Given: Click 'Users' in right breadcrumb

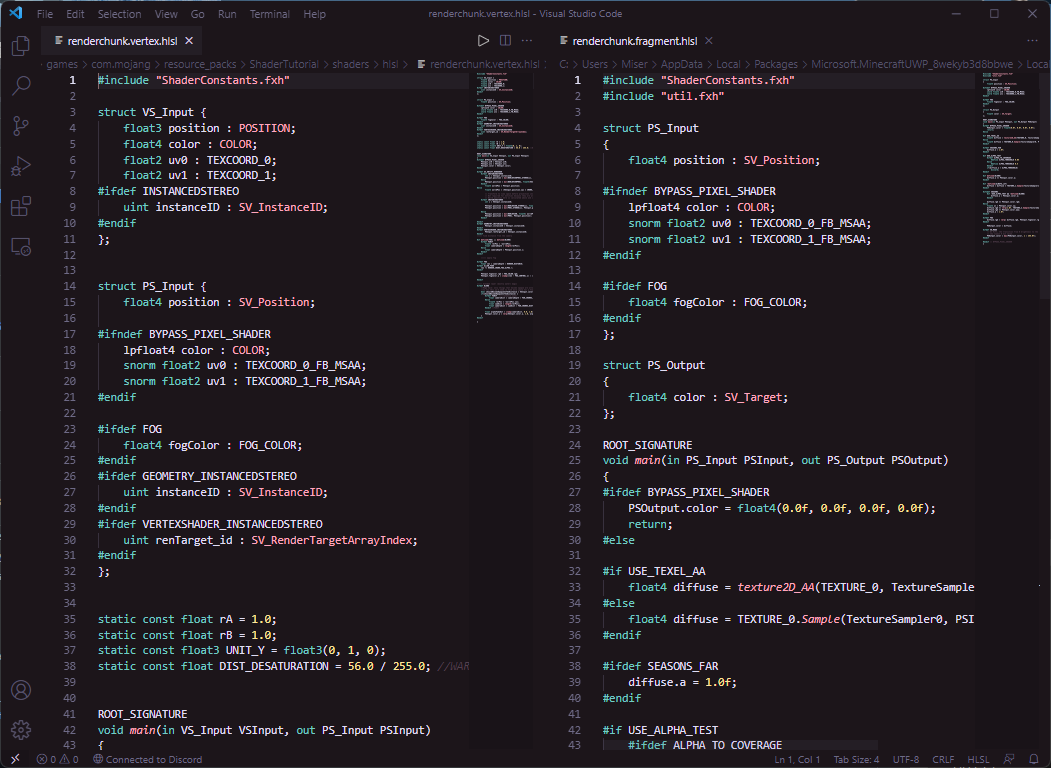Looking at the screenshot, I should [595, 64].
